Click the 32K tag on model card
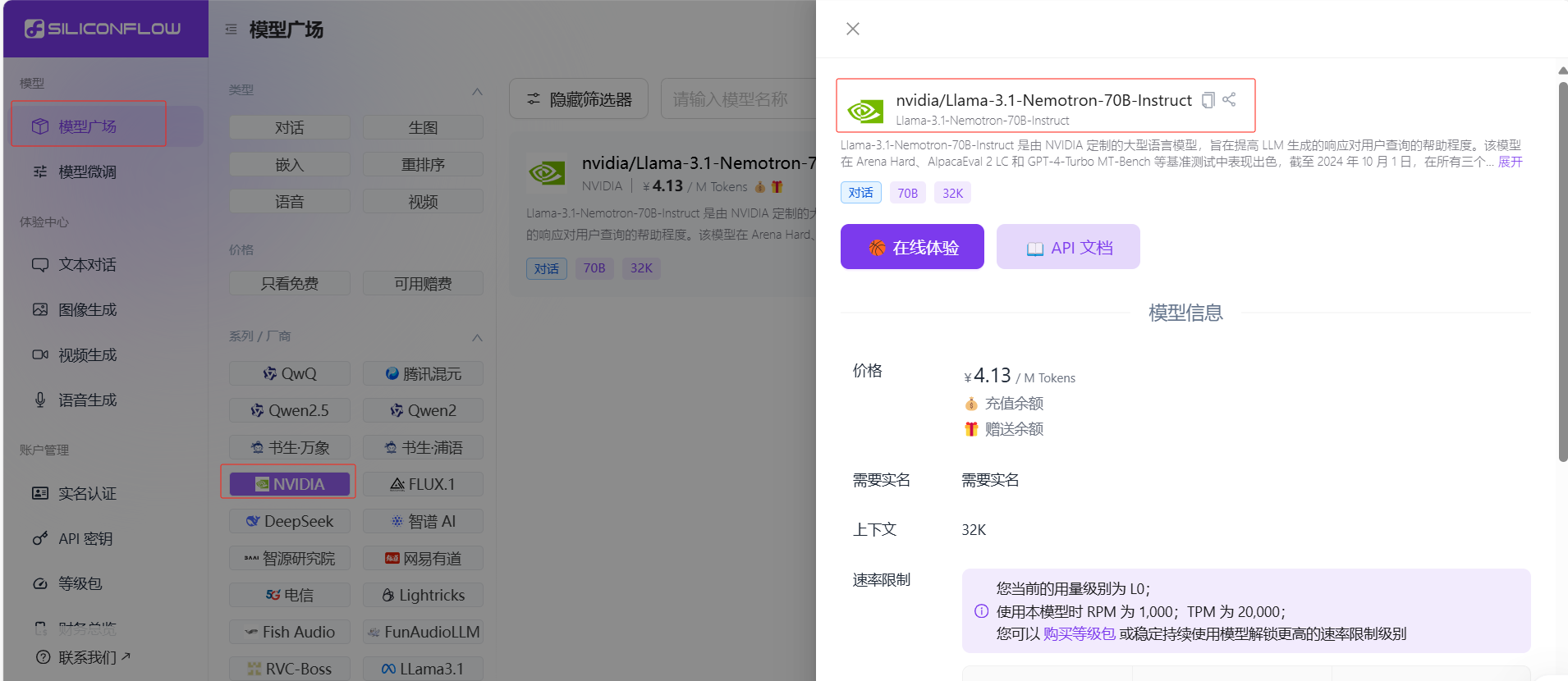 (x=641, y=268)
